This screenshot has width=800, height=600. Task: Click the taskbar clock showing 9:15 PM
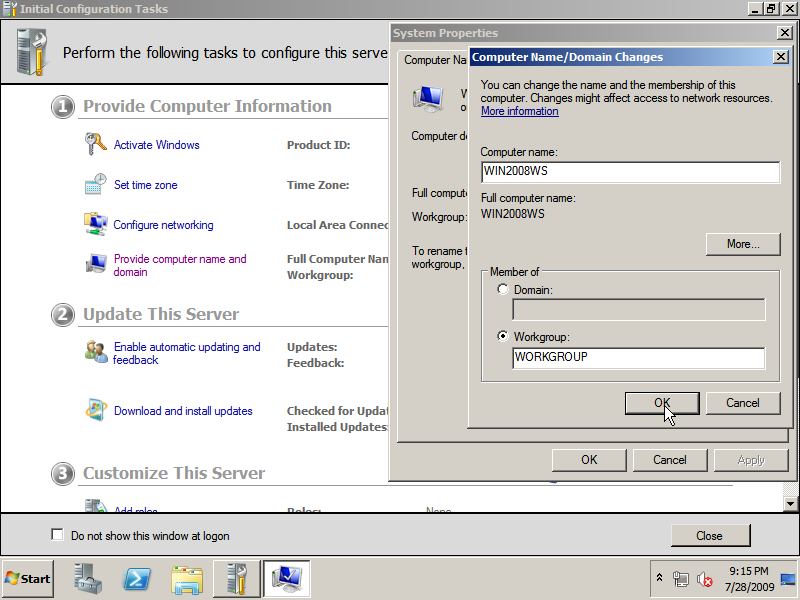748,579
